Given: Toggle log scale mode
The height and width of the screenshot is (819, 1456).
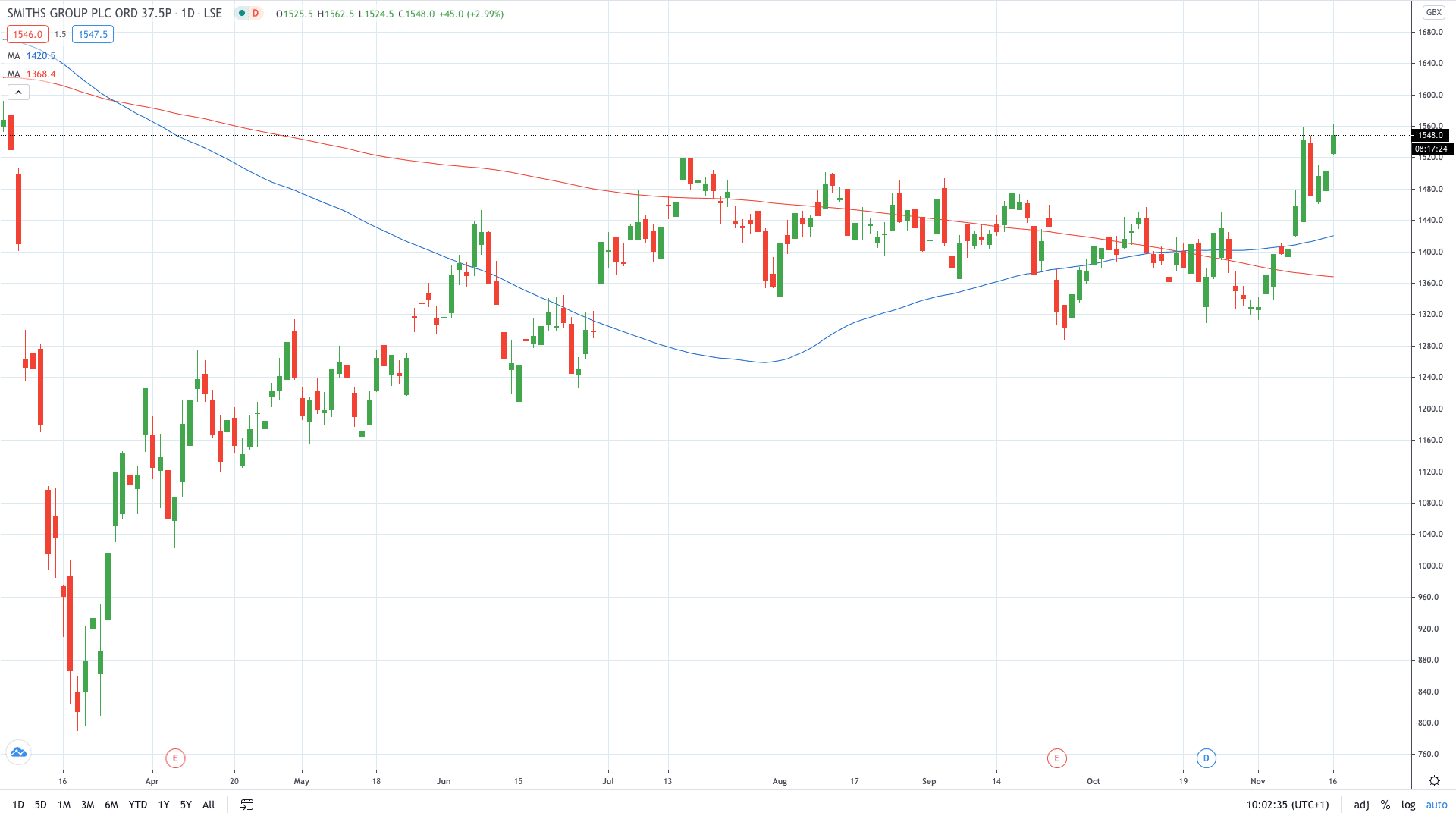Looking at the screenshot, I should pyautogui.click(x=1408, y=805).
